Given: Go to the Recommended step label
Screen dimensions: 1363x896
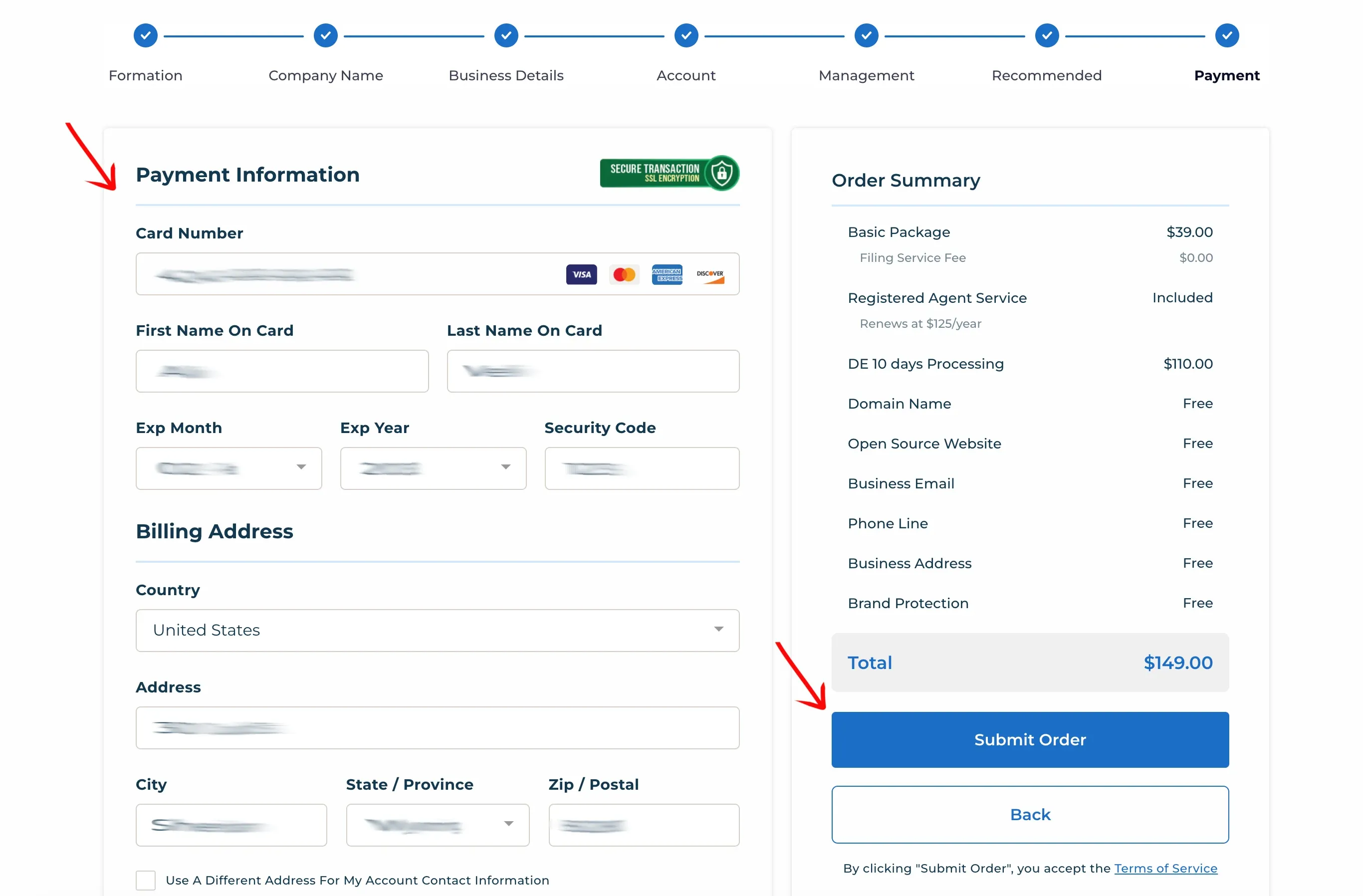Looking at the screenshot, I should pos(1047,75).
